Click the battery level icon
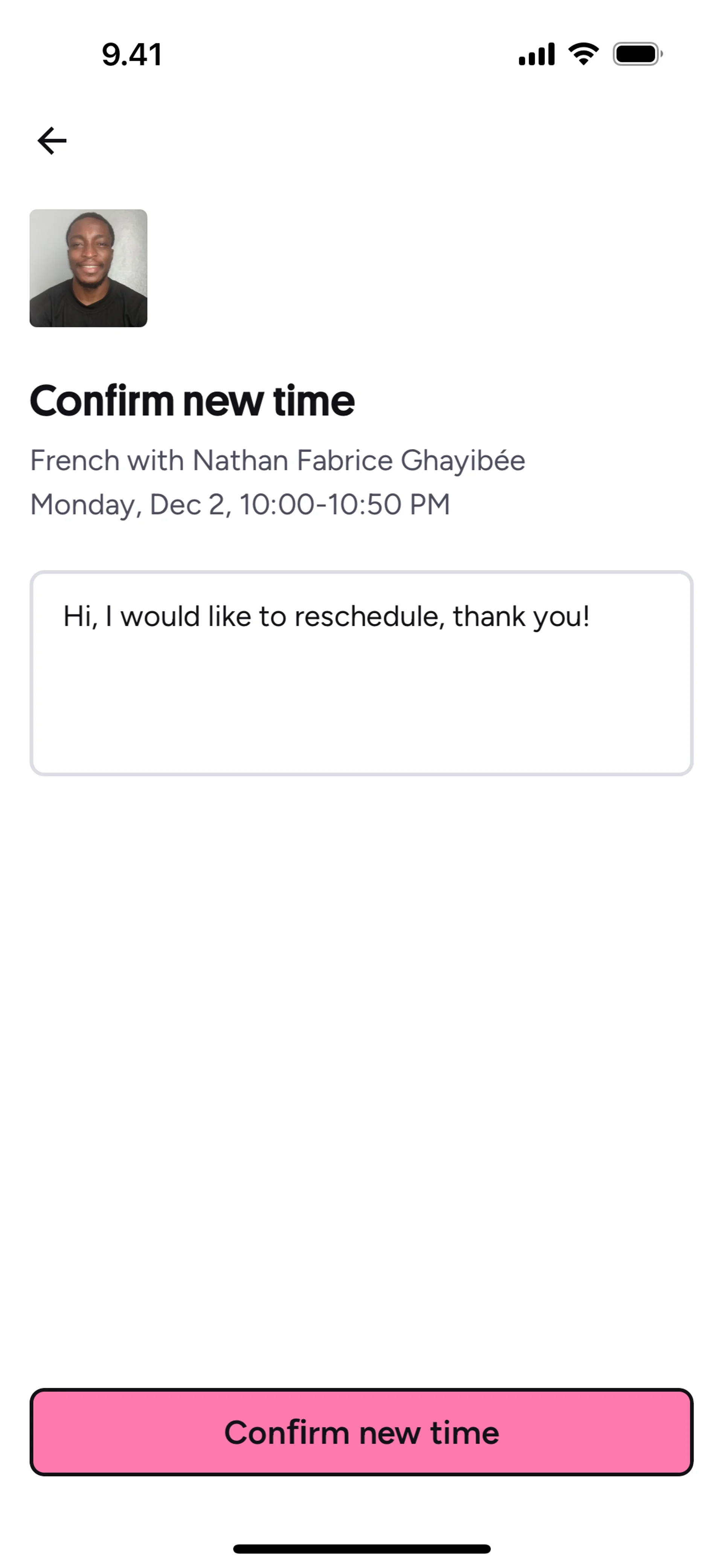 [637, 54]
